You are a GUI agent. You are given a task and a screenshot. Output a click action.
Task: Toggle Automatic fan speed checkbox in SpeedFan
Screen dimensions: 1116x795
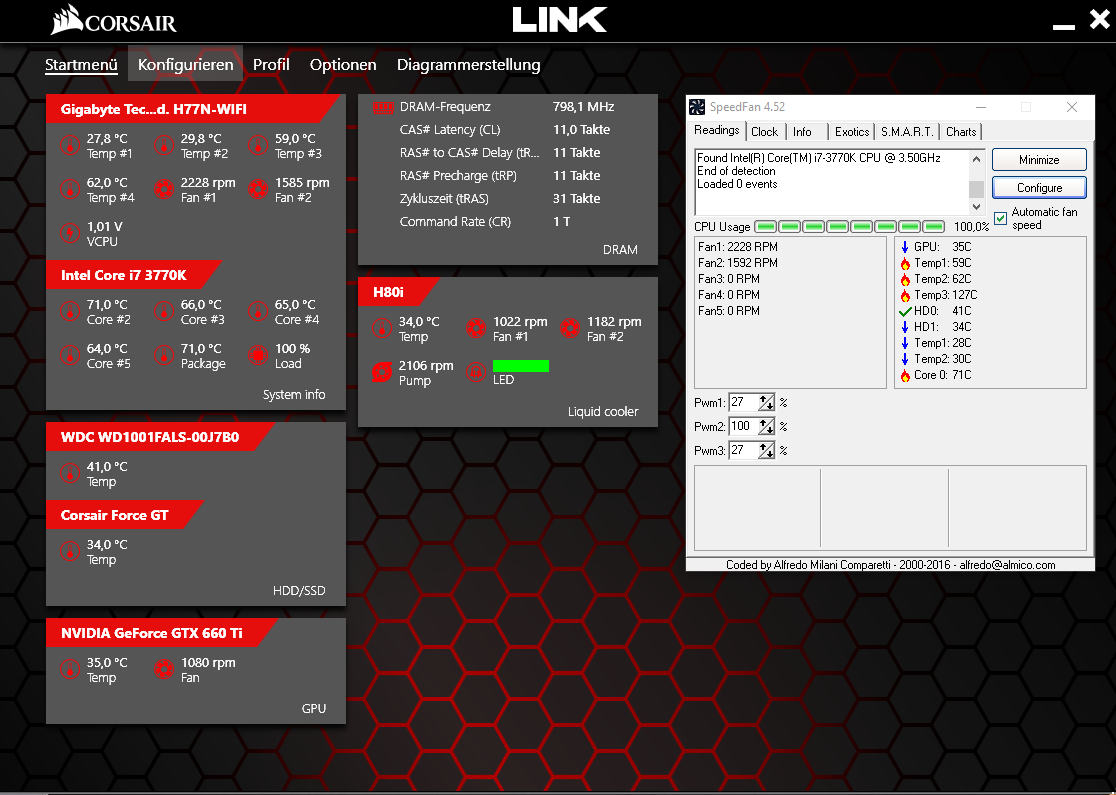[1001, 219]
